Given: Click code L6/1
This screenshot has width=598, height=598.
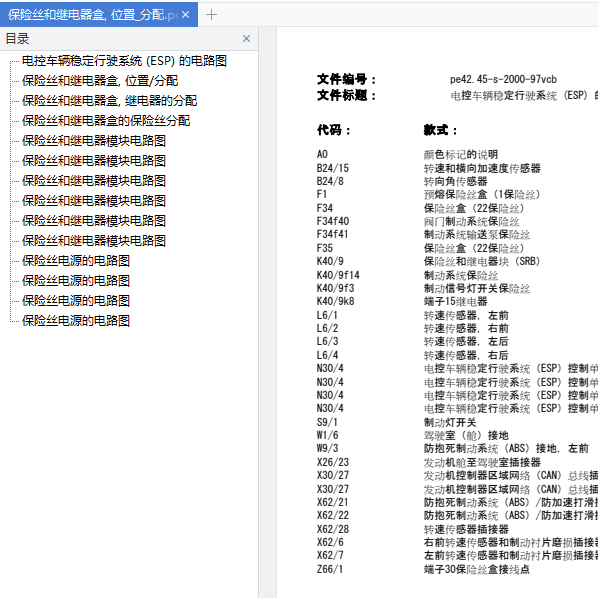Looking at the screenshot, I should coord(327,315).
